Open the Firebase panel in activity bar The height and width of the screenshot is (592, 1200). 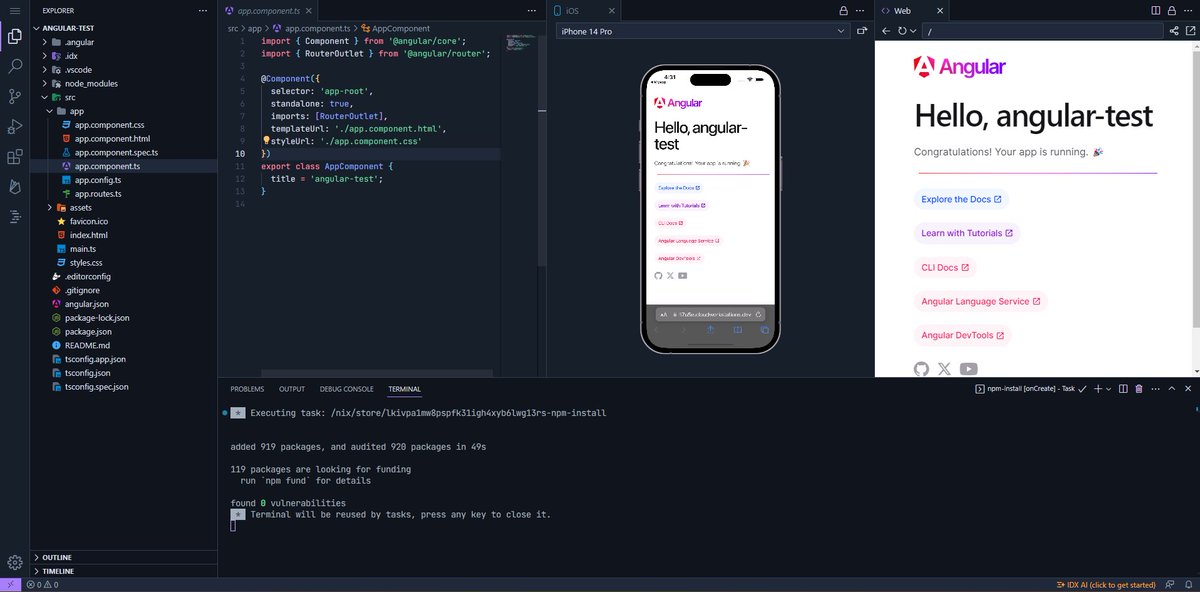coord(15,187)
